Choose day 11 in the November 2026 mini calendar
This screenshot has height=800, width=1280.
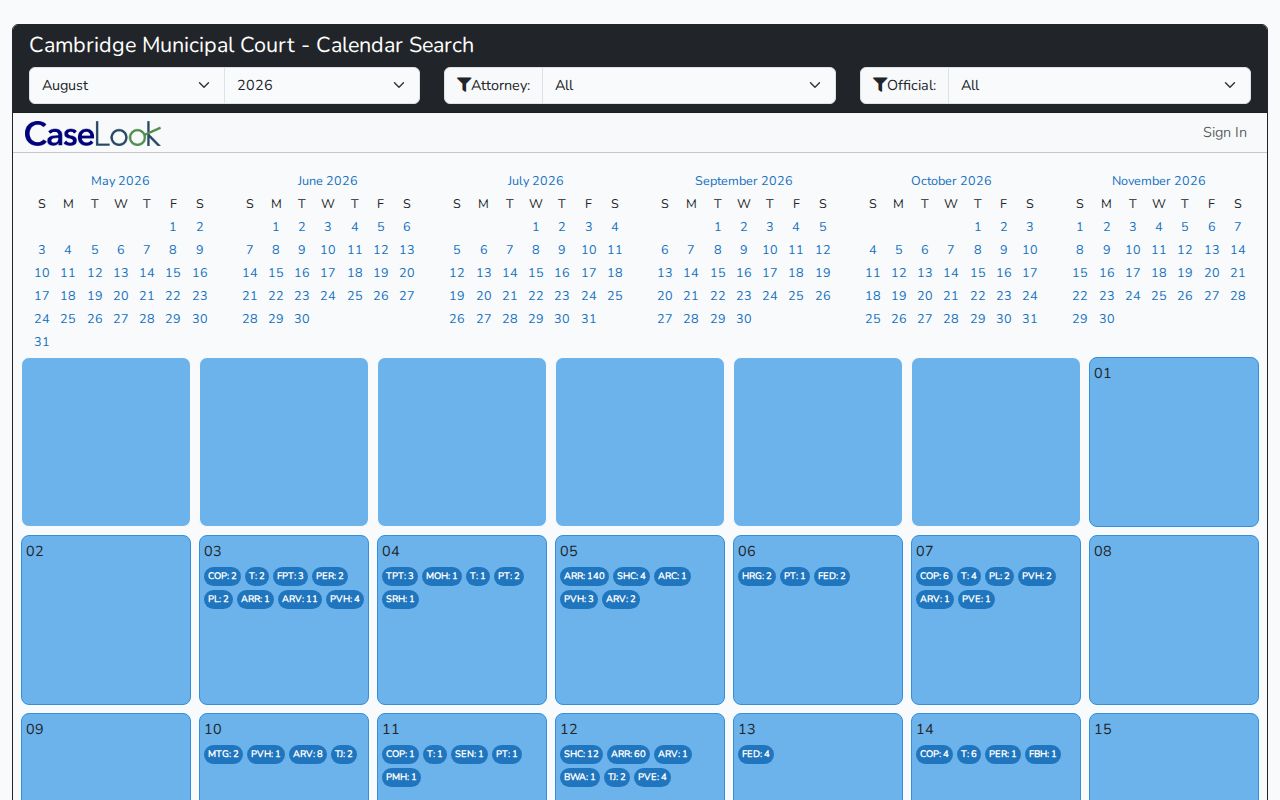coord(1159,250)
